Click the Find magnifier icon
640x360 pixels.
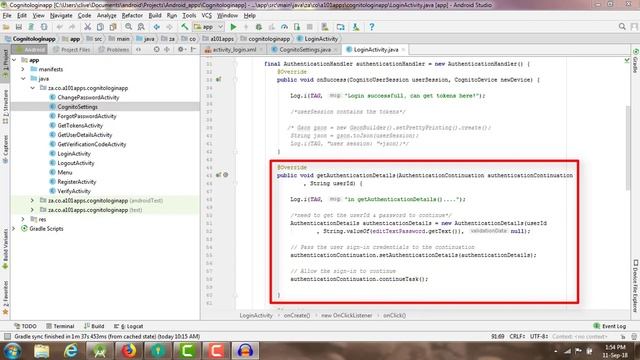click(129, 27)
